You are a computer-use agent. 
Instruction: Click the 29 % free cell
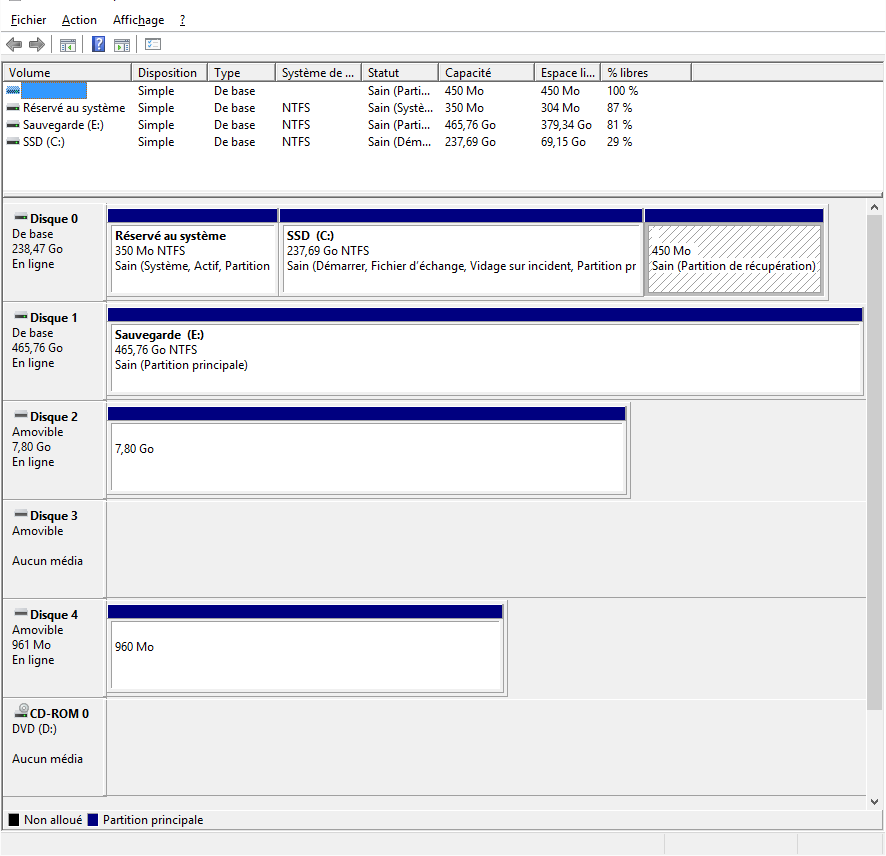pyautogui.click(x=619, y=142)
